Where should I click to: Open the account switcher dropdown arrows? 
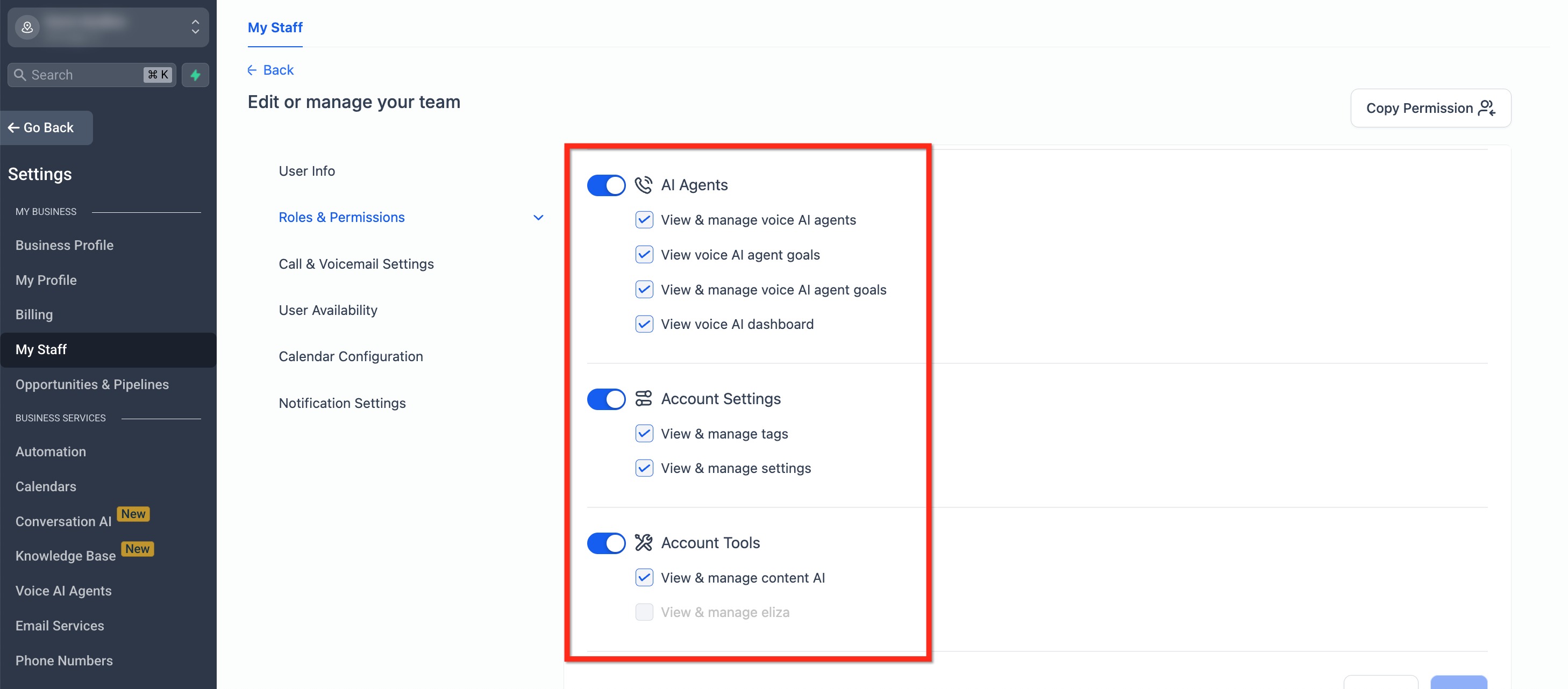point(195,27)
